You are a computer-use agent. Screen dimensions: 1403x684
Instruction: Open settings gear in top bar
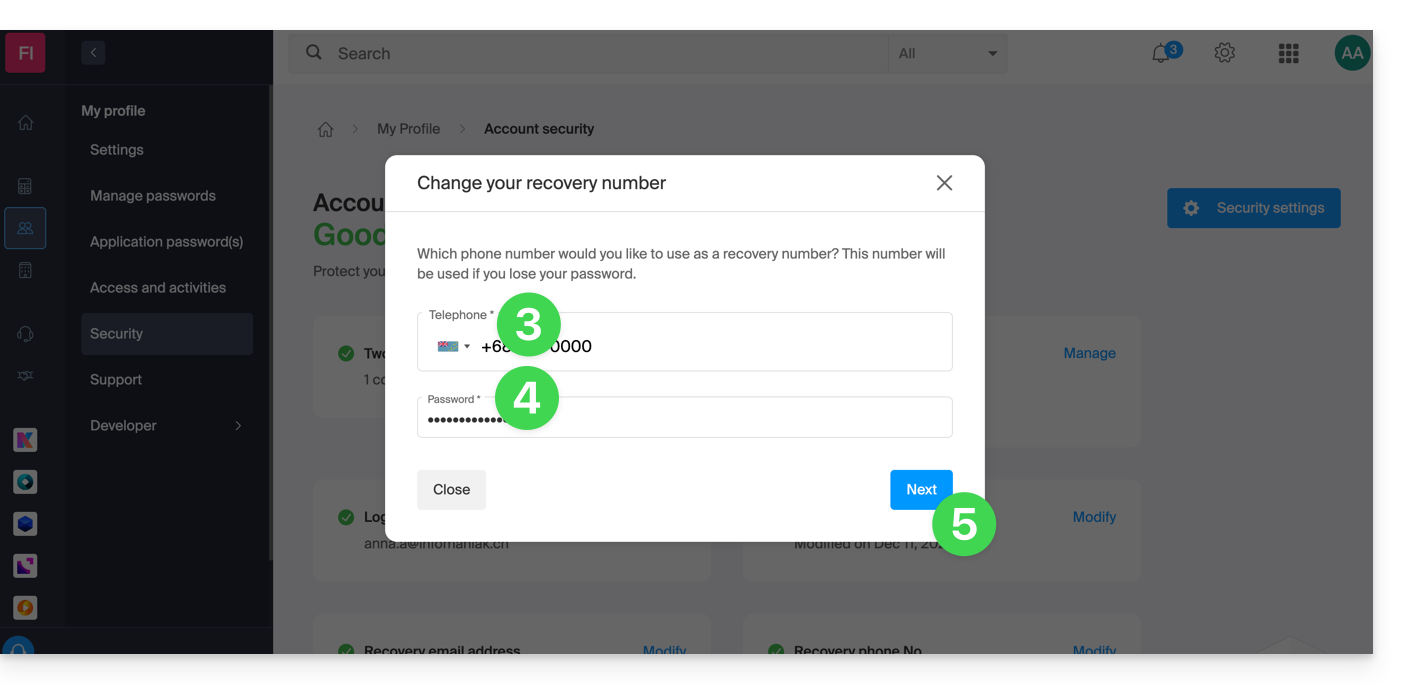click(x=1225, y=53)
